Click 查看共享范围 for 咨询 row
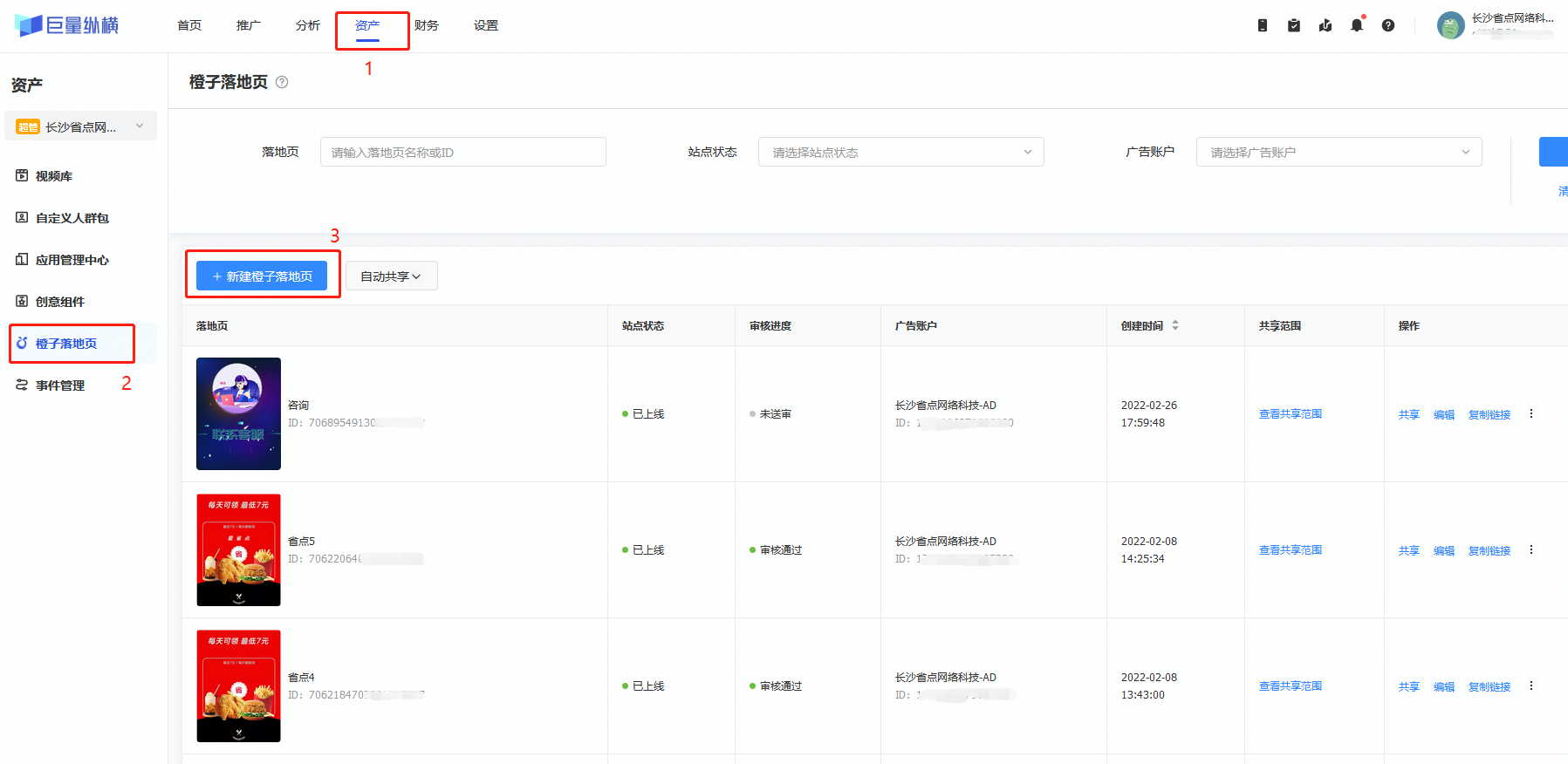The width and height of the screenshot is (1568, 764). point(1291,414)
